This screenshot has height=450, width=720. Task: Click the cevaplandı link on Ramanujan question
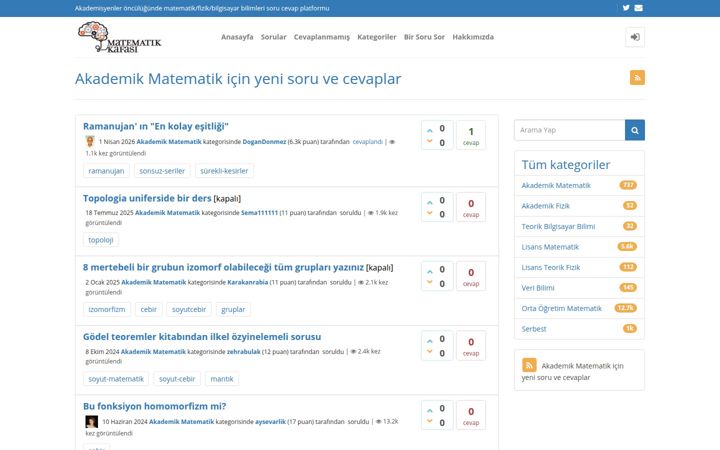367,142
